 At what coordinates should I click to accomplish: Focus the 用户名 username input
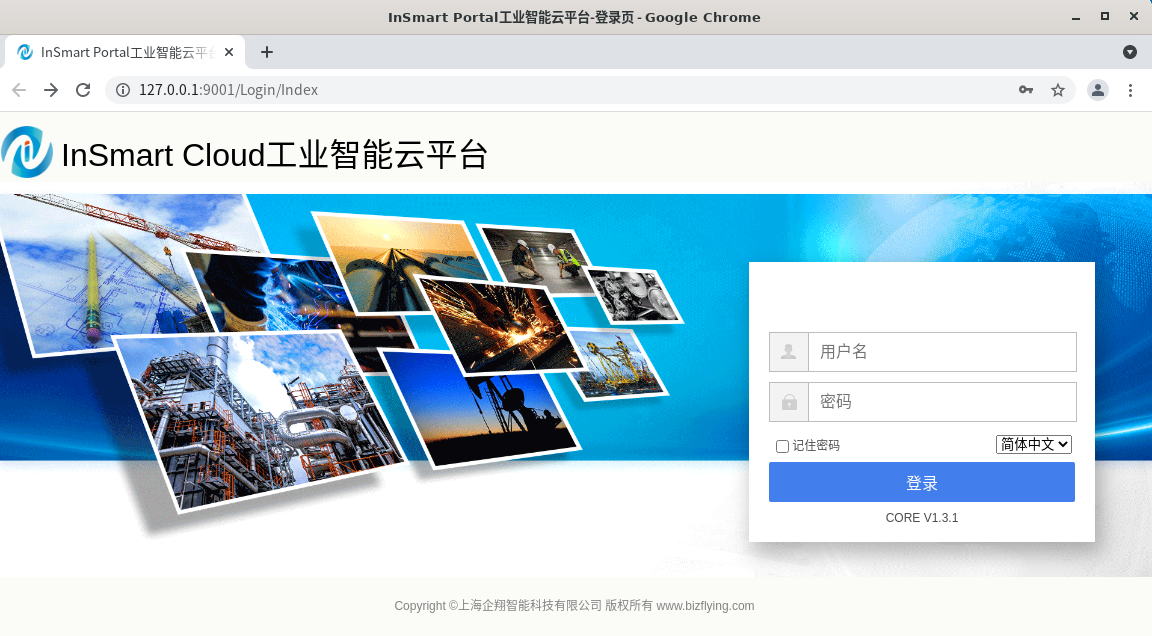(x=942, y=352)
